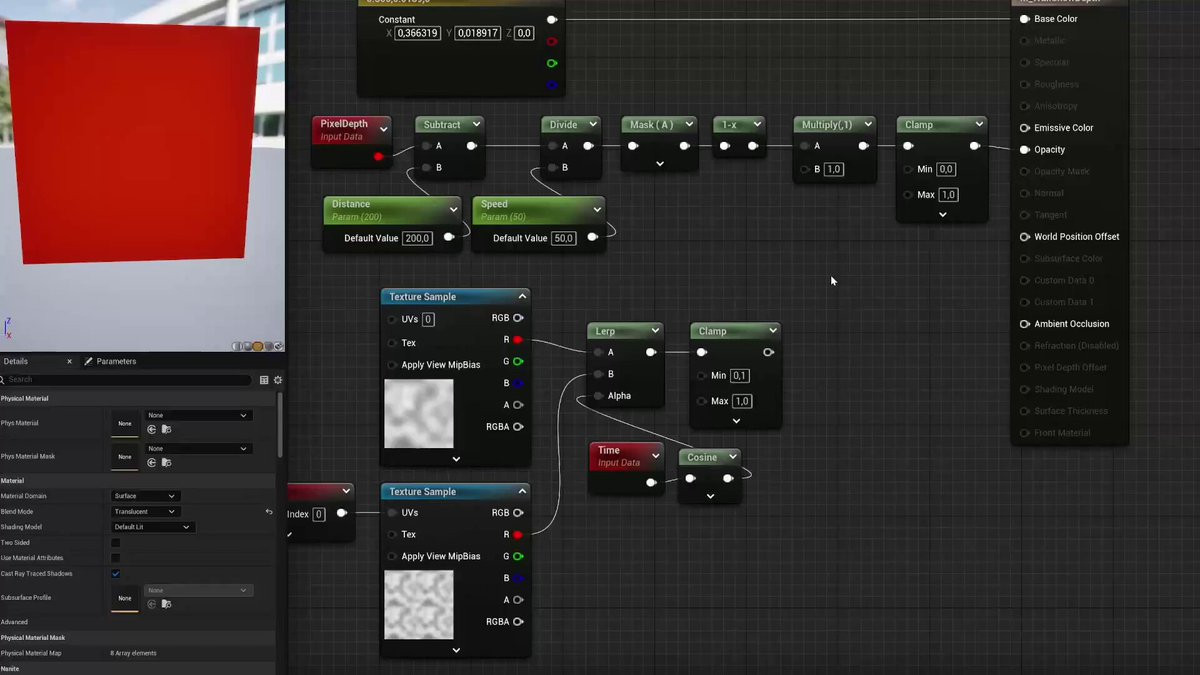This screenshot has width=1200, height=675.
Task: Collapse the Time node header chevron
Action: click(x=655, y=455)
